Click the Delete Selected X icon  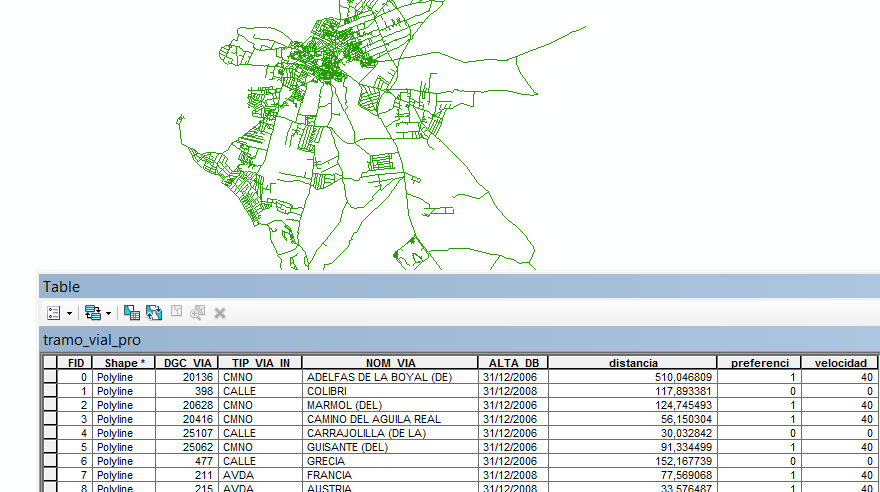(x=220, y=313)
